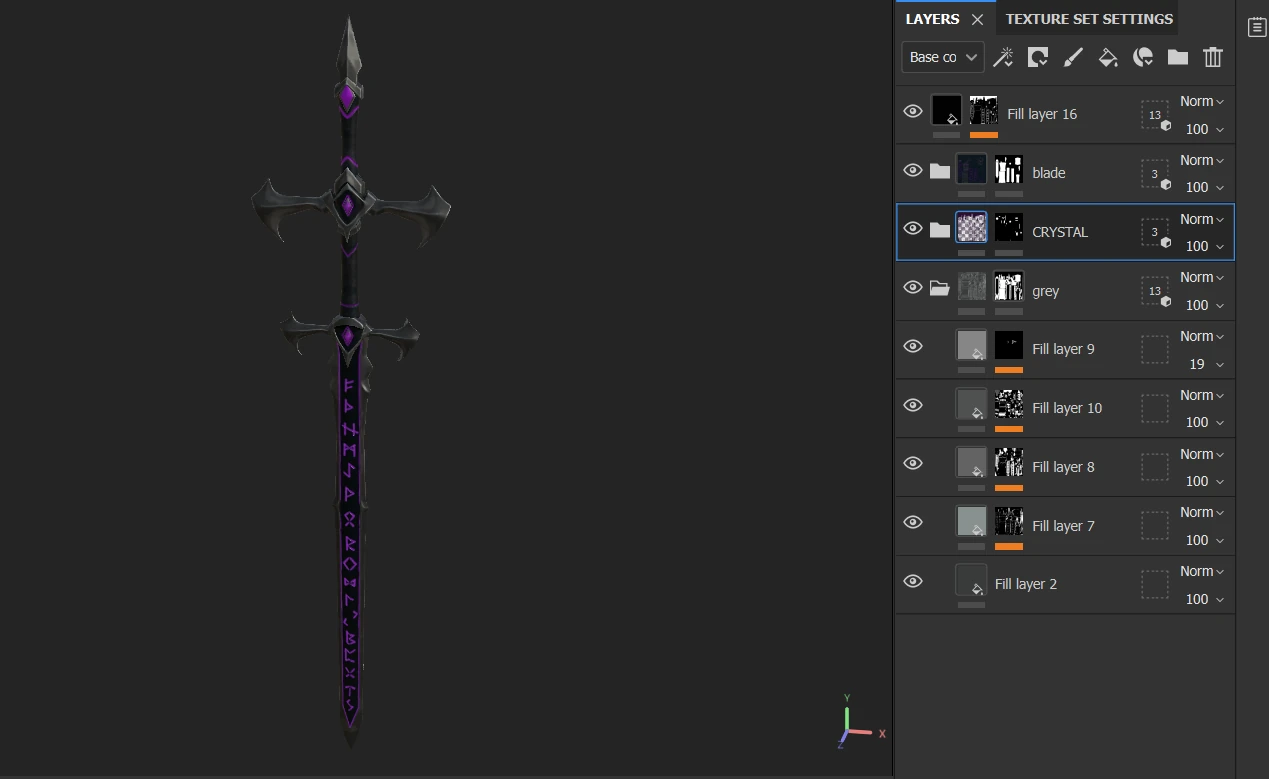Click the smart material icon in Layers toolbar
Screen dimensions: 1269x779
pyautogui.click(x=1143, y=57)
